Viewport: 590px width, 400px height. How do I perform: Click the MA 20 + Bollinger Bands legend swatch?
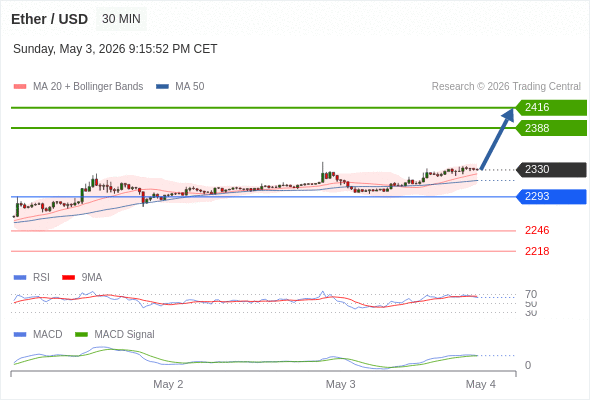click(x=20, y=87)
